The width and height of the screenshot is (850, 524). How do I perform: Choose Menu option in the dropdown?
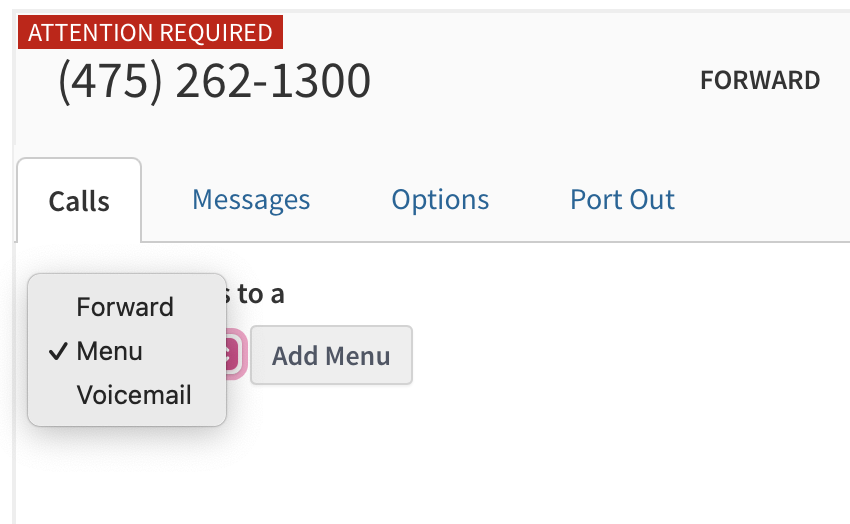(x=110, y=352)
